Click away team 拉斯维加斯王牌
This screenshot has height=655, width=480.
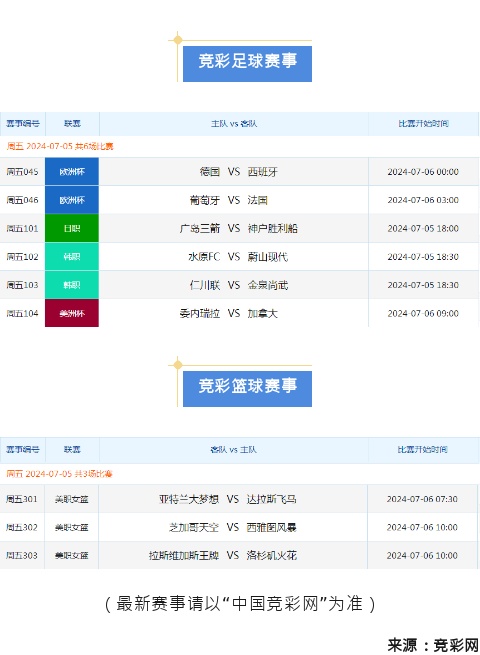tap(184, 555)
